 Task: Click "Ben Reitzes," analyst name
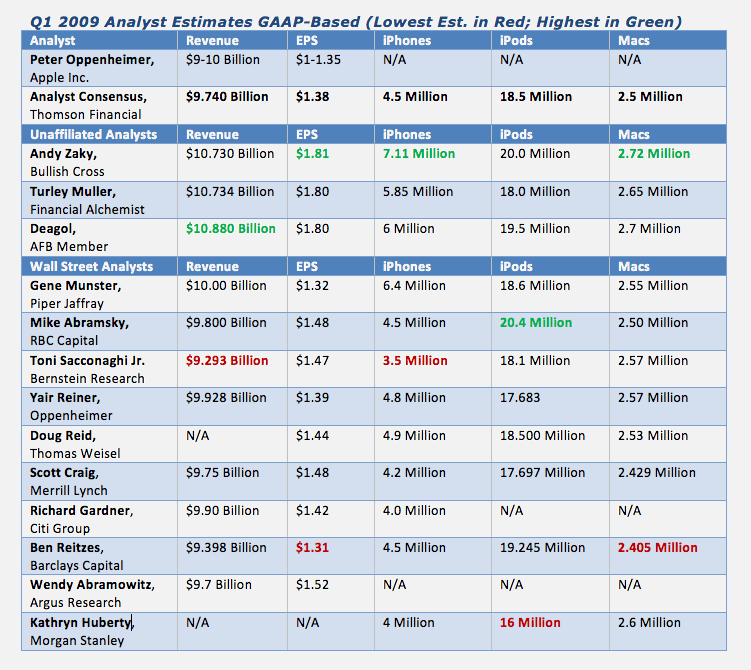[x=67, y=548]
